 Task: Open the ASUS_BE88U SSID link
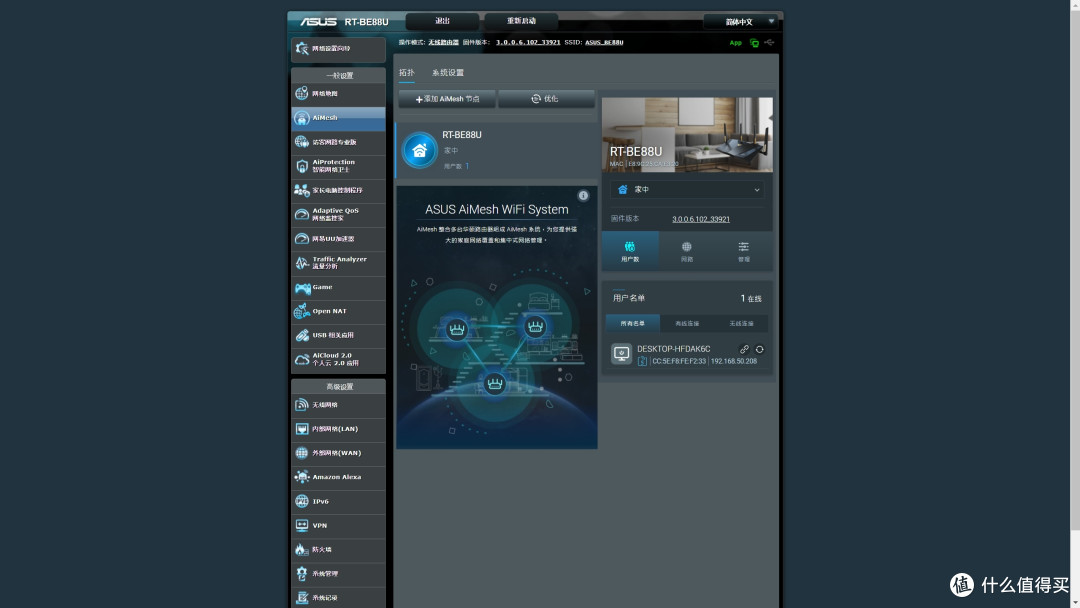click(x=604, y=43)
